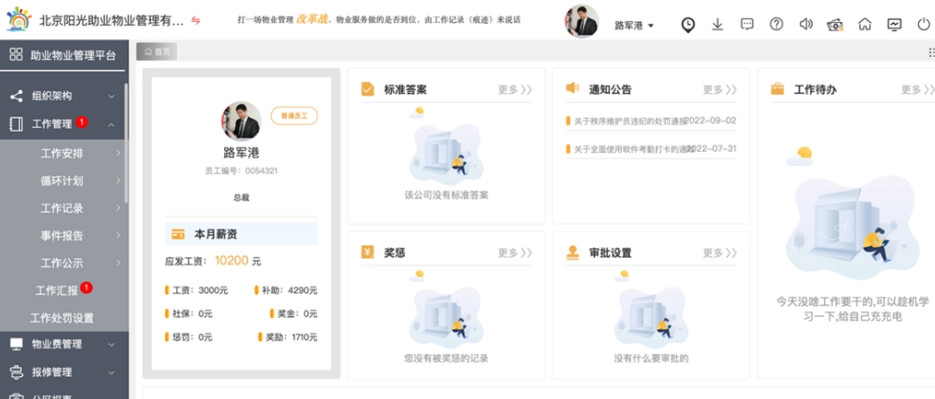Click the power logout icon
Screen dimensions: 935x399
[924, 24]
